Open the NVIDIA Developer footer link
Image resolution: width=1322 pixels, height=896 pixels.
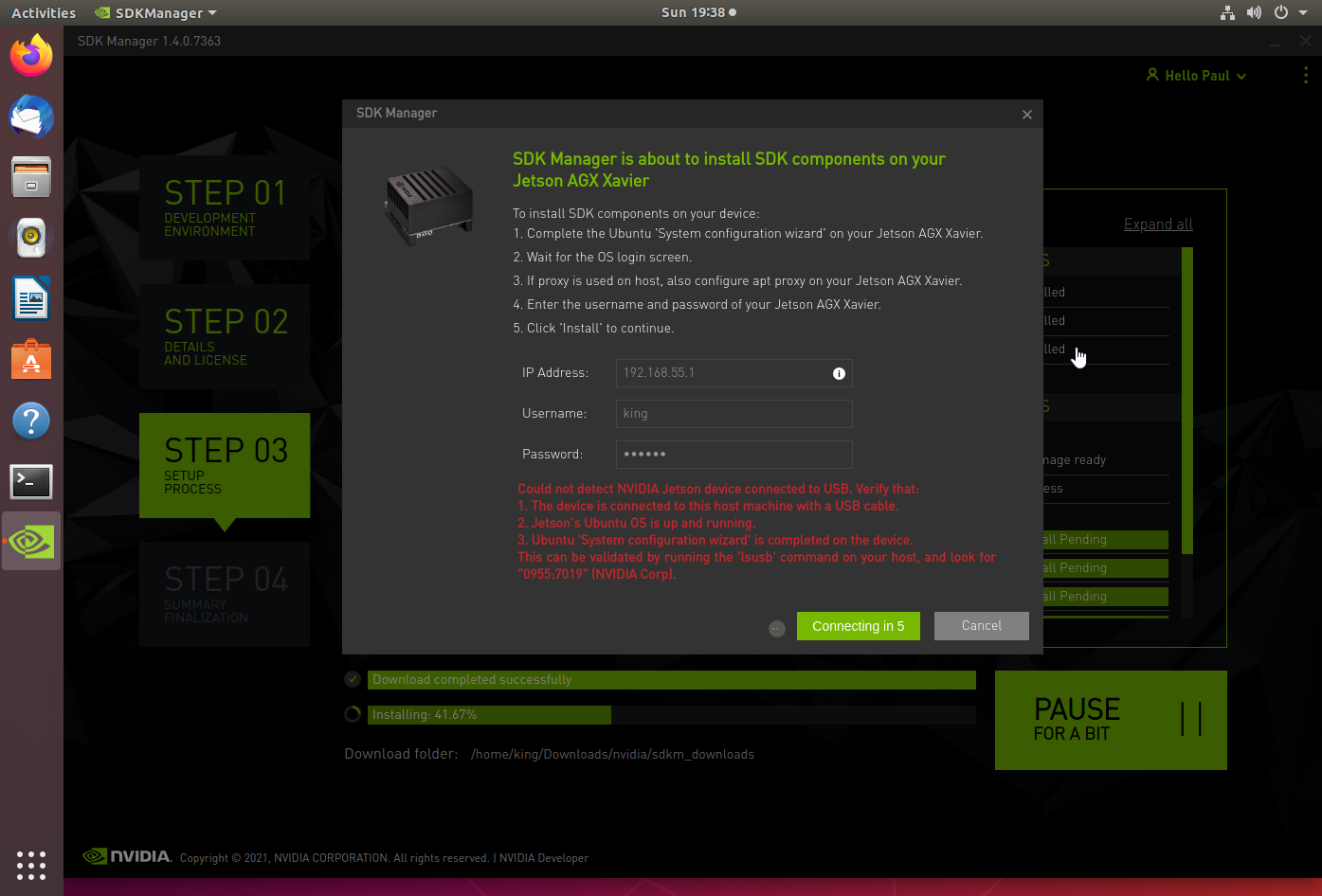pos(544,858)
